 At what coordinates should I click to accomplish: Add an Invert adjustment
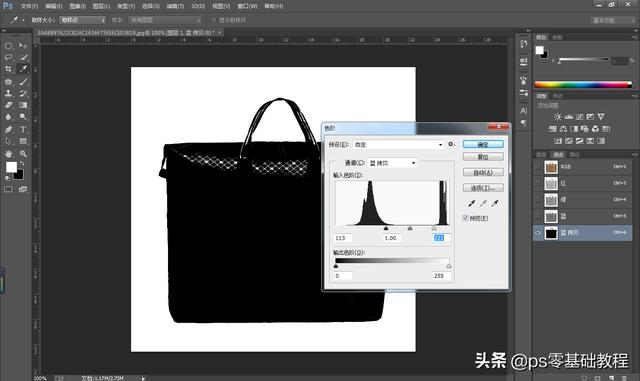click(558, 141)
